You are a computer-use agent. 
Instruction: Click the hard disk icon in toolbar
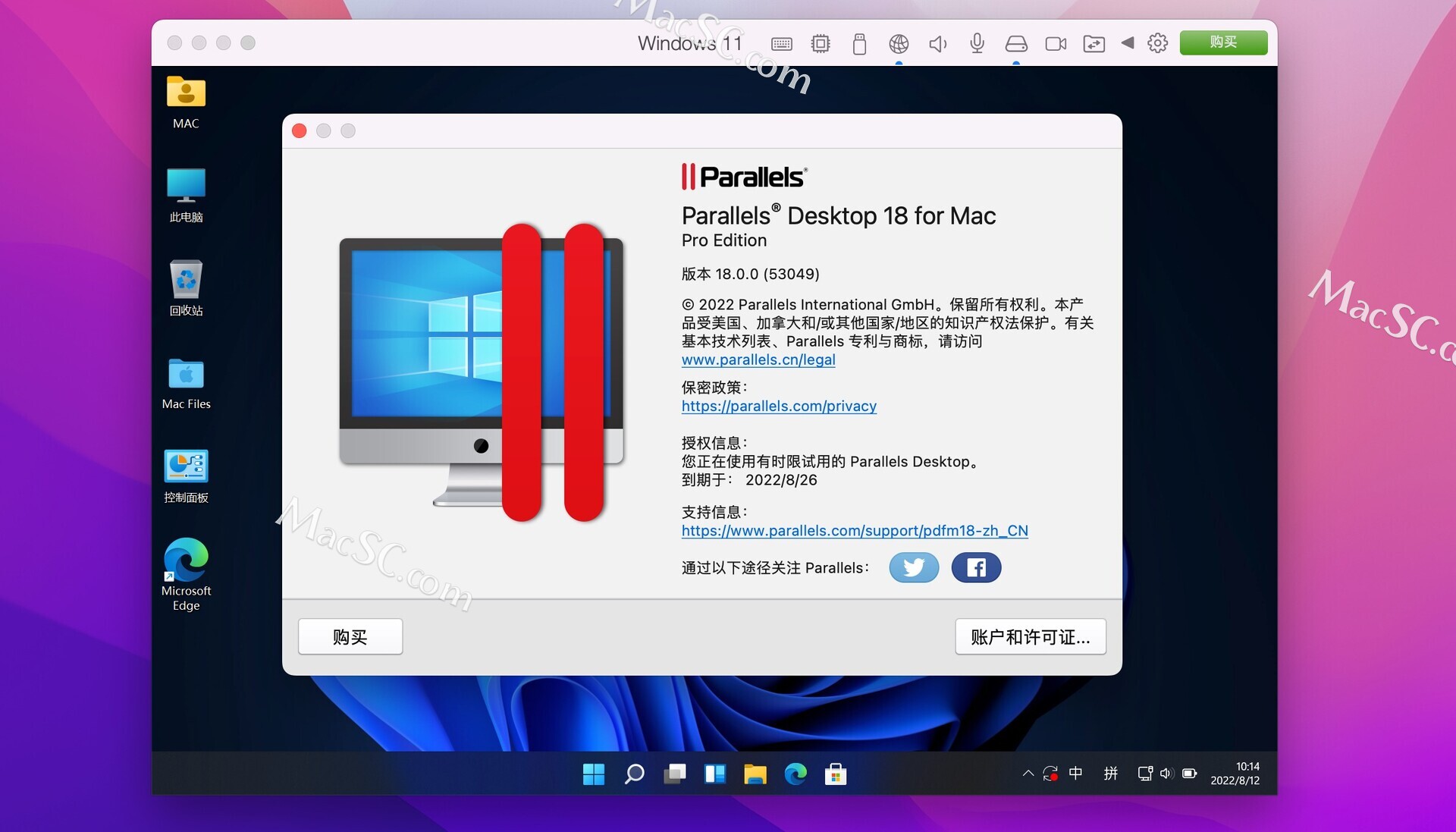tap(1016, 43)
